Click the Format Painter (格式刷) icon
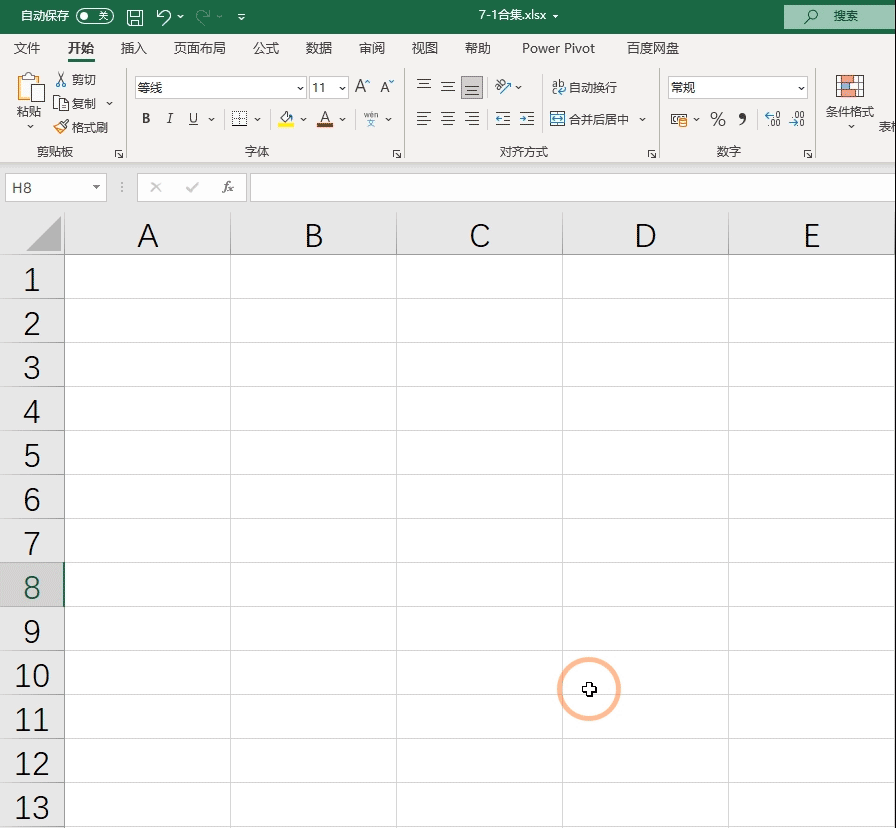 coord(61,127)
